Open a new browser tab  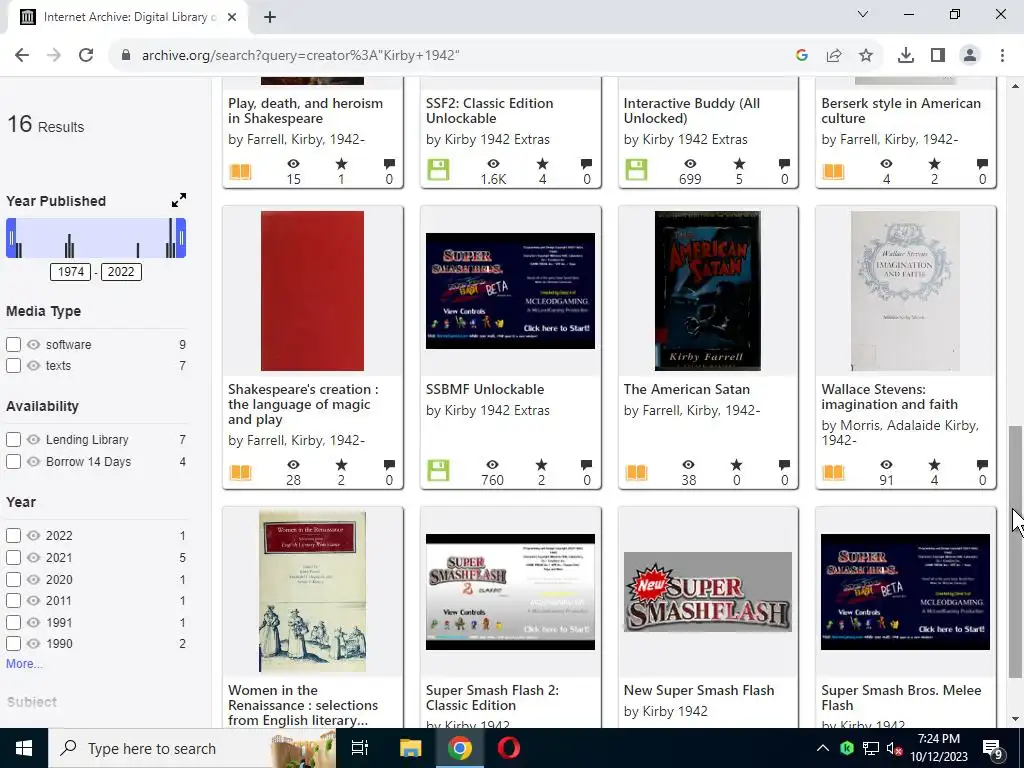pos(270,17)
